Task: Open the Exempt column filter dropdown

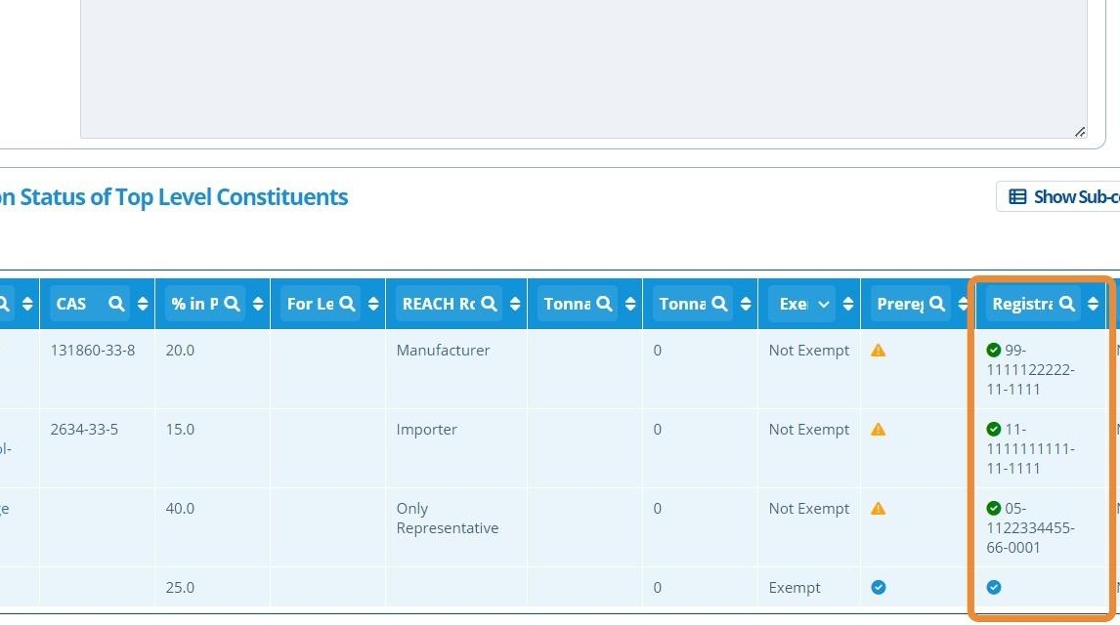Action: [x=824, y=304]
